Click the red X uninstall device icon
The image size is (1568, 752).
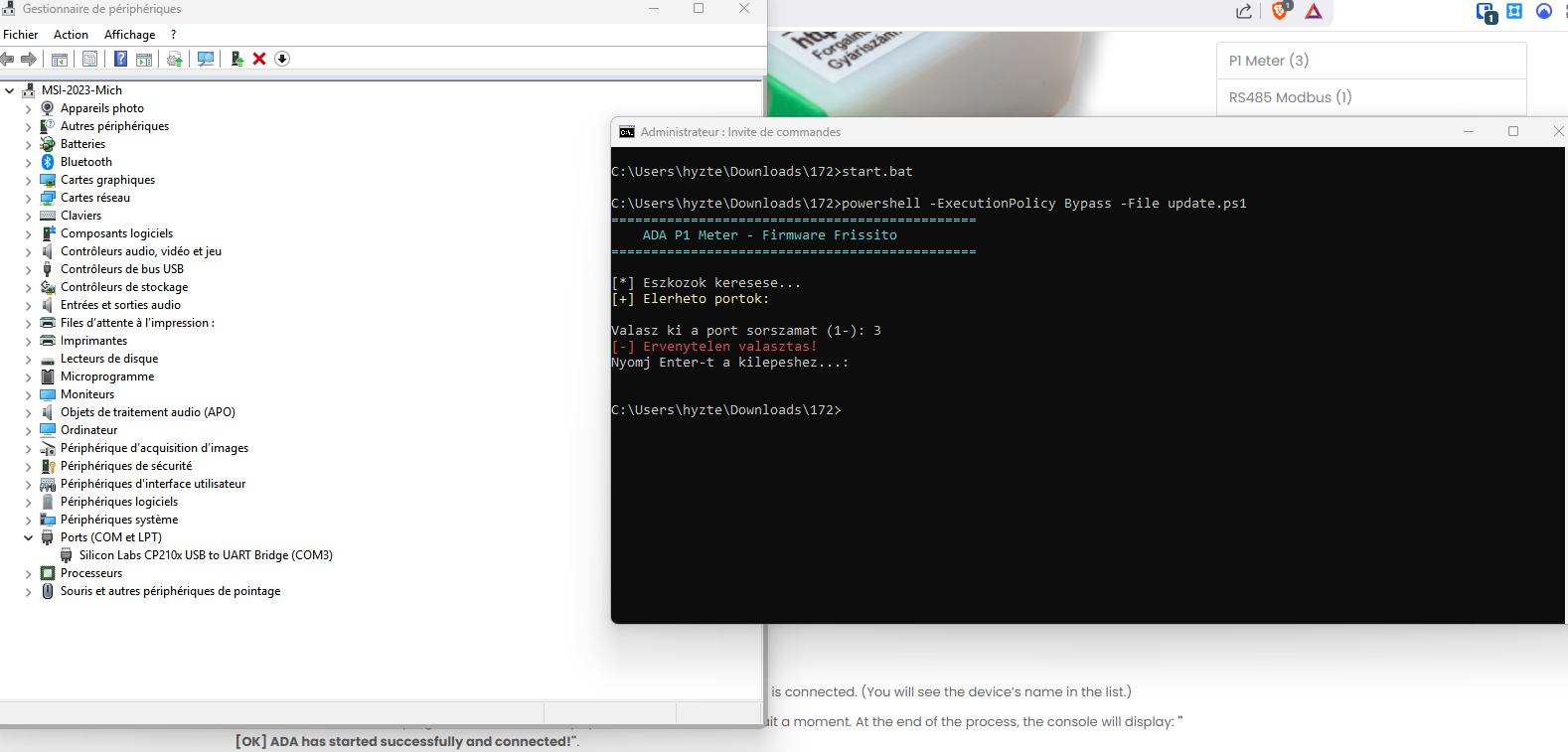coord(259,60)
